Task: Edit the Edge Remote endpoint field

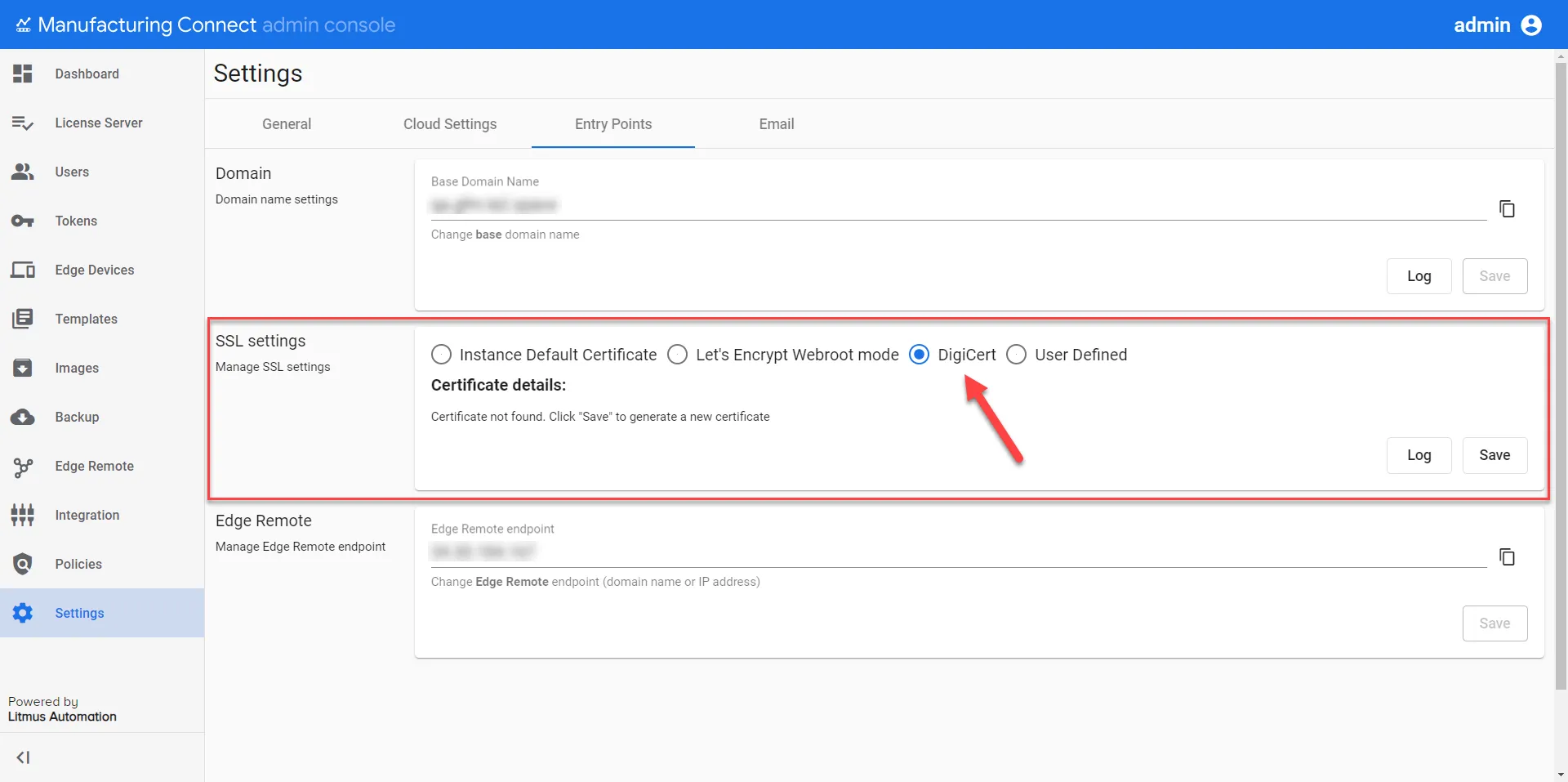Action: coord(958,552)
